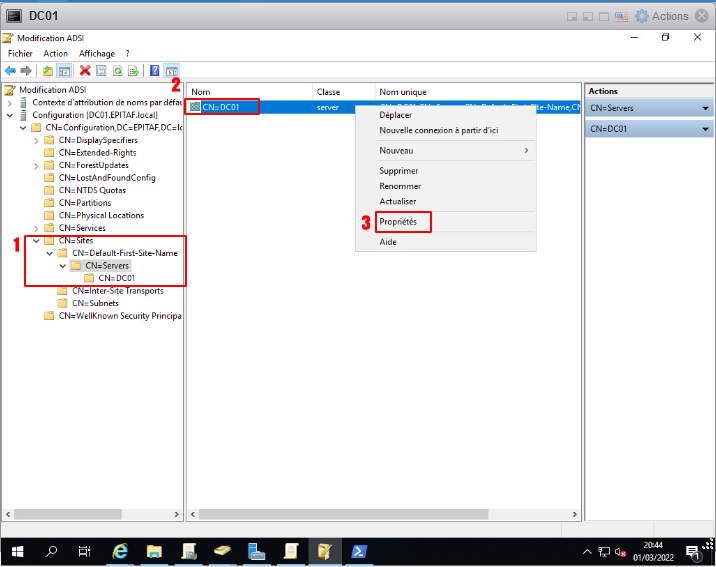
Task: Open the Affichage menu
Action: (97, 53)
